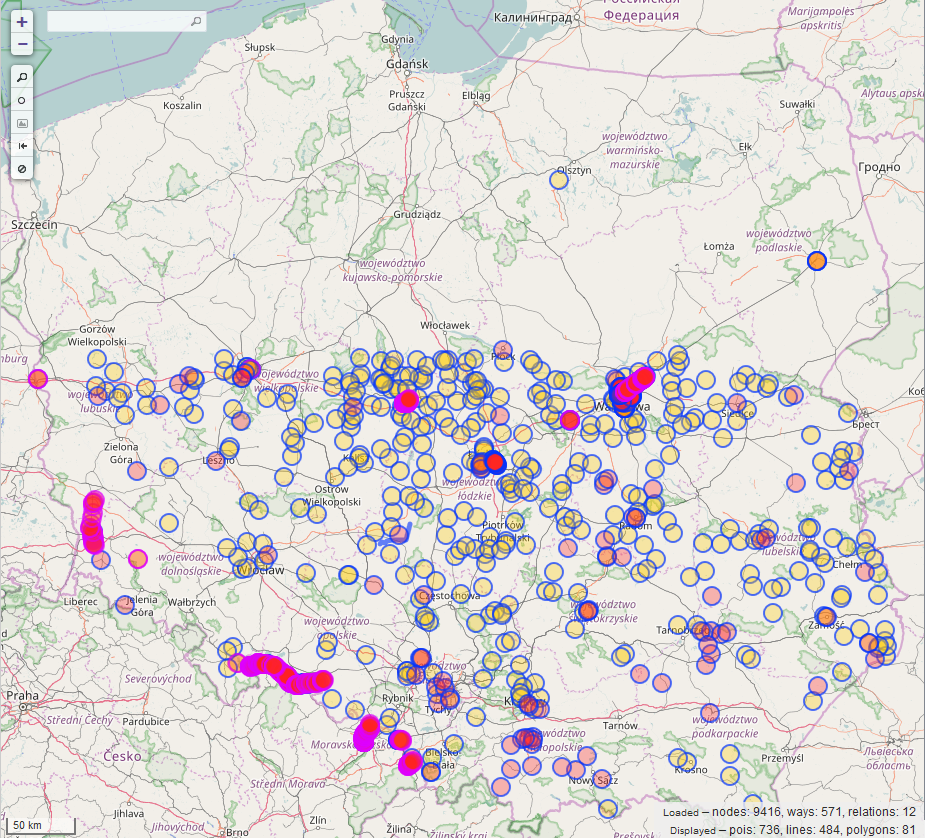Image resolution: width=925 pixels, height=838 pixels.
Task: Click the search magnifier in the search box
Action: (x=196, y=21)
